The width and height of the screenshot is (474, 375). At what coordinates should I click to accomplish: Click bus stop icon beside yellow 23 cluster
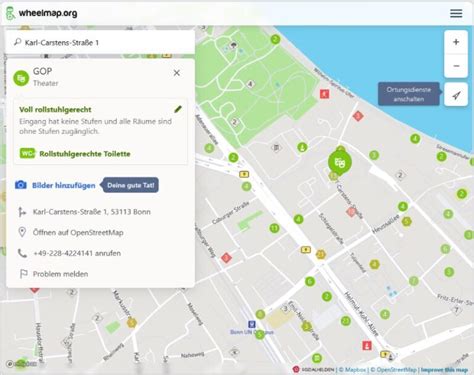pos(306,249)
